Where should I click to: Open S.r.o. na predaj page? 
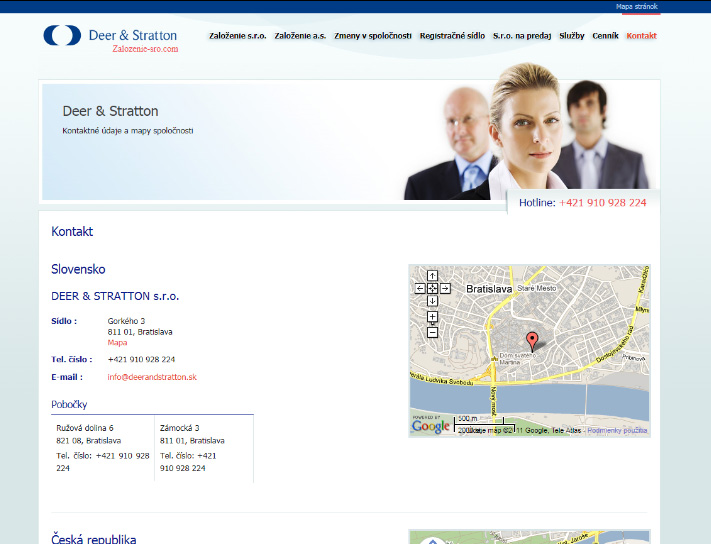(x=522, y=36)
